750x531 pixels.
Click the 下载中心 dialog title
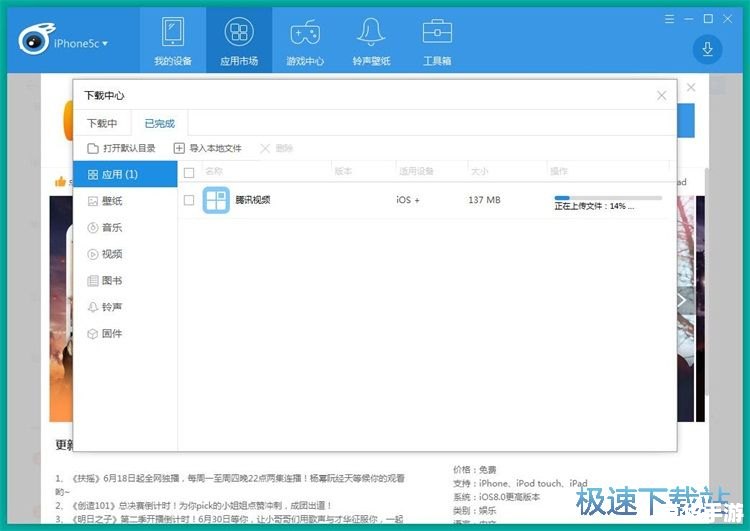coord(104,96)
